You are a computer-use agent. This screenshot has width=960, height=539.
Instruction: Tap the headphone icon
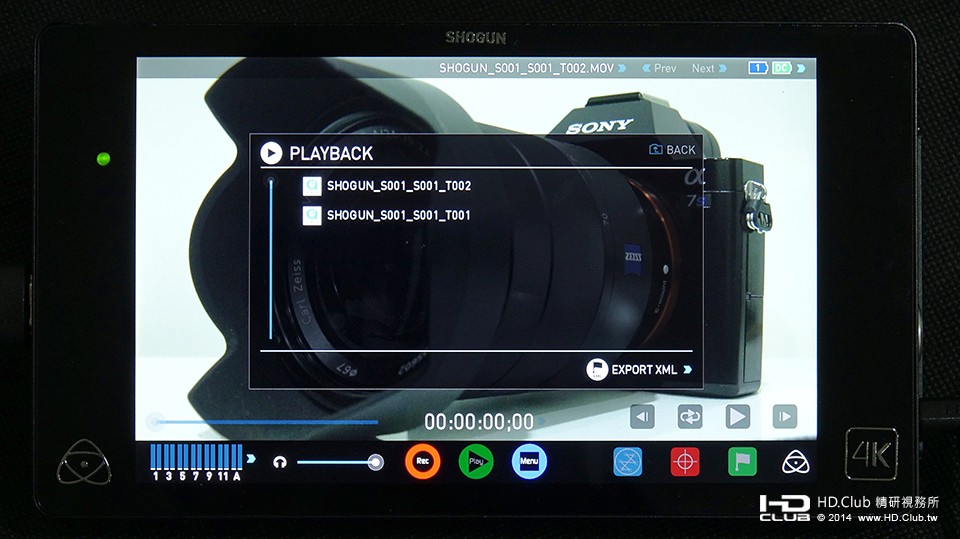click(280, 462)
